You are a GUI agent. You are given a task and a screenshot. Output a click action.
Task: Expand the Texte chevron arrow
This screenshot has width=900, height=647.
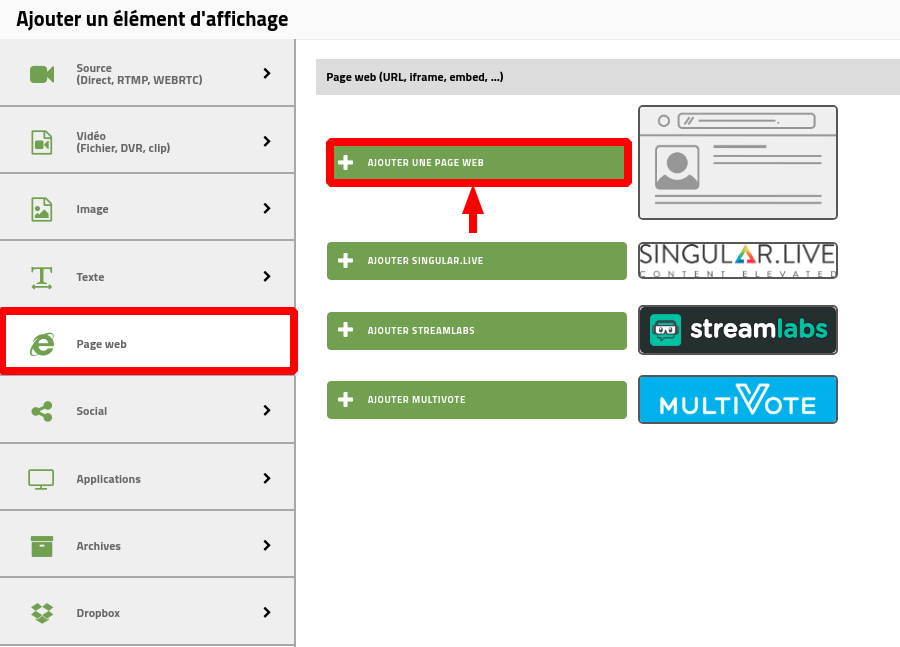click(x=267, y=277)
